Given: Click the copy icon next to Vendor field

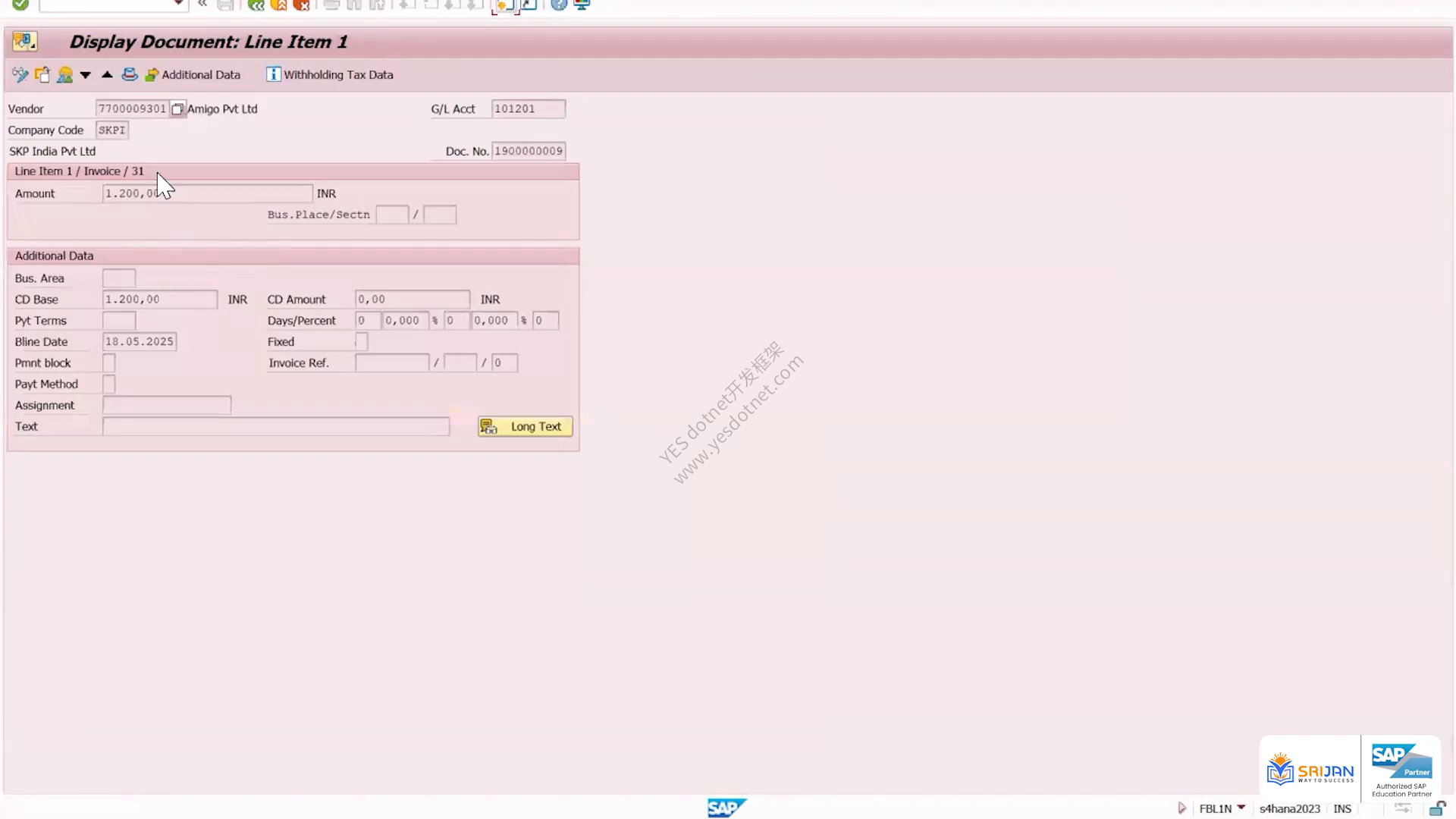Looking at the screenshot, I should [x=177, y=109].
